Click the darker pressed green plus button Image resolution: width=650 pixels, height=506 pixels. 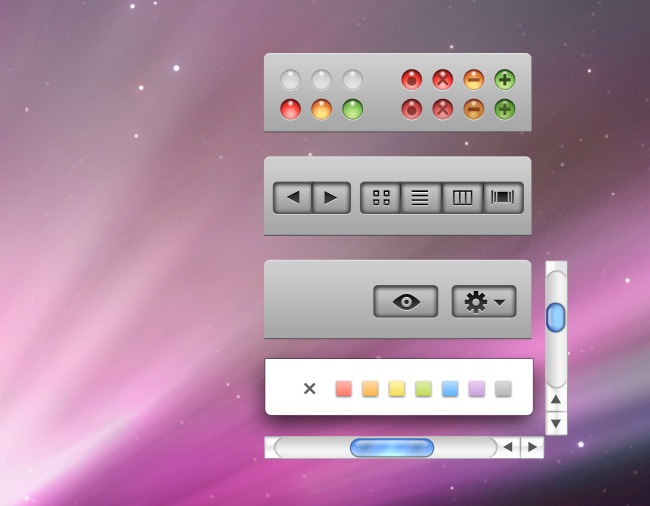504,109
